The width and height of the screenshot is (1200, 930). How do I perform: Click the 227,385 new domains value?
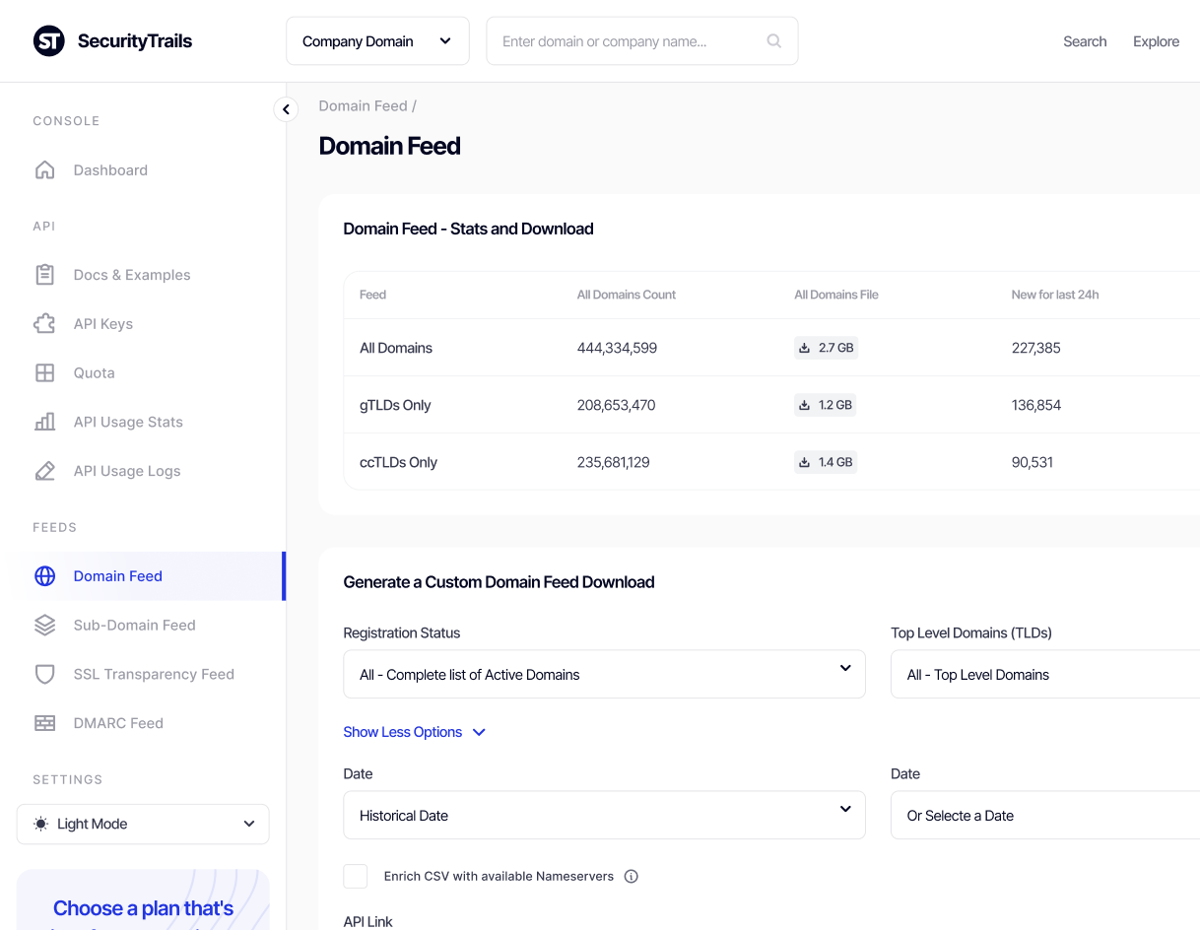[x=1036, y=348]
